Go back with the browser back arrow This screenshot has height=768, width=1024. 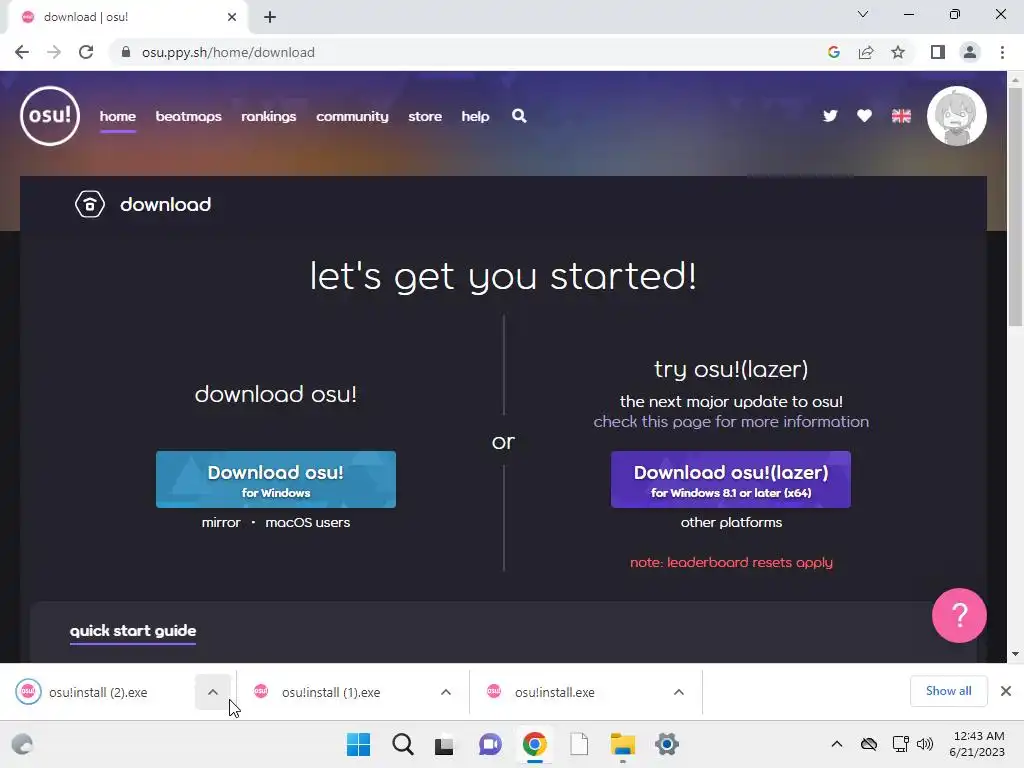pyautogui.click(x=22, y=52)
